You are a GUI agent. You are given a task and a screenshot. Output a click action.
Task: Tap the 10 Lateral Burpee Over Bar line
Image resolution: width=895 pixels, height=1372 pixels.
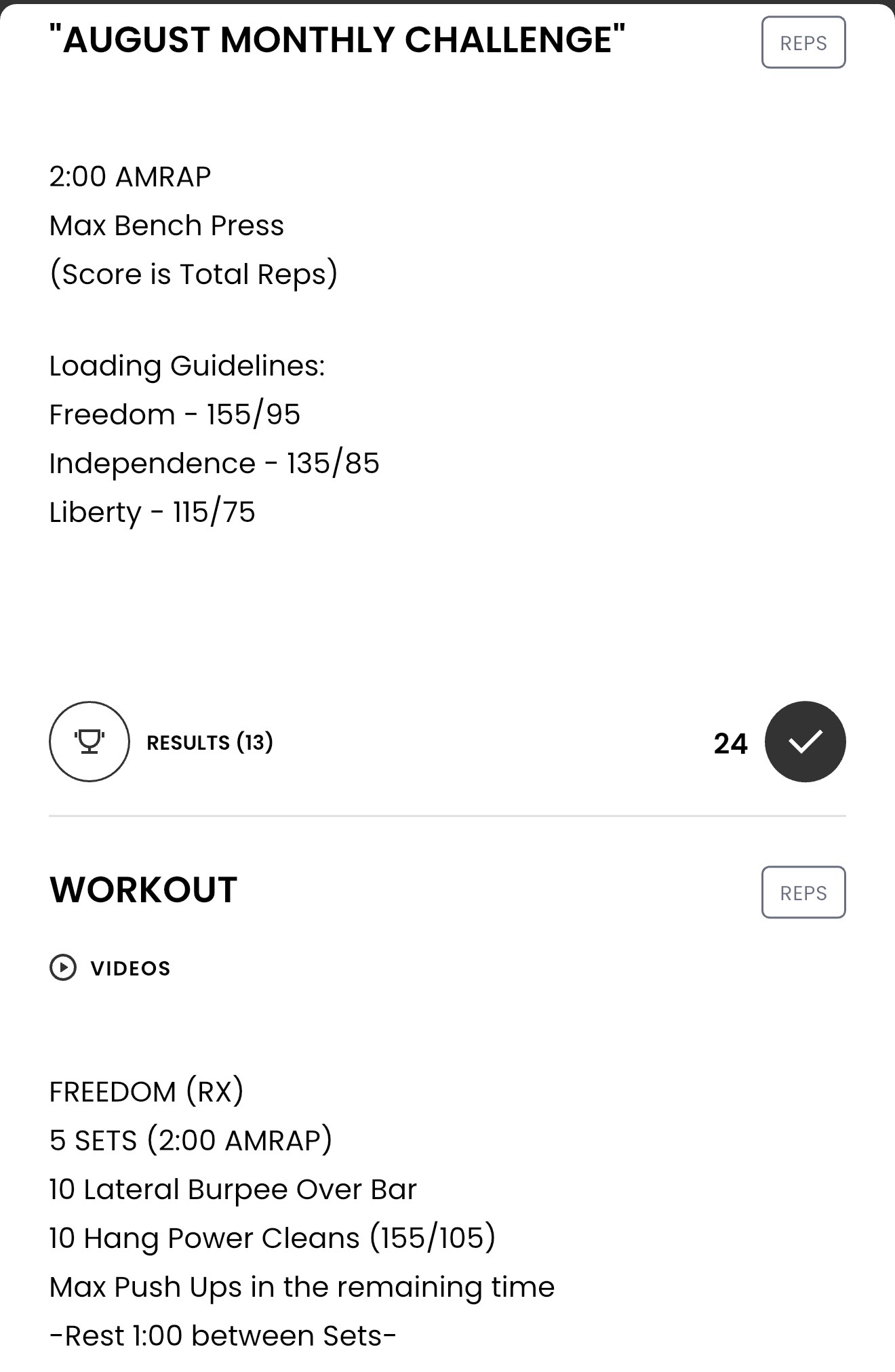(233, 1190)
